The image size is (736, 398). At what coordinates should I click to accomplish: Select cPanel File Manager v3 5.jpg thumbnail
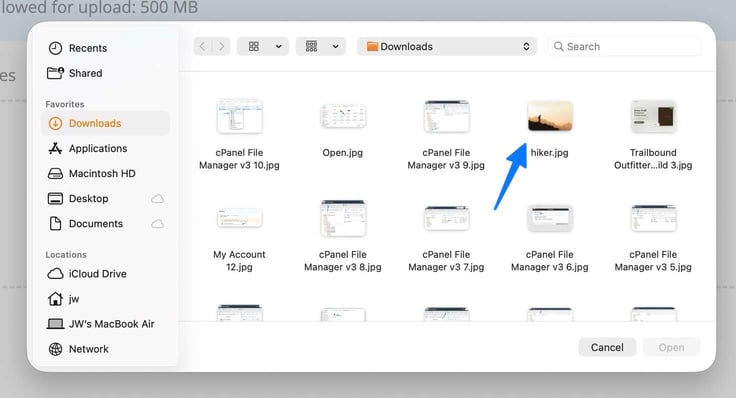653,218
